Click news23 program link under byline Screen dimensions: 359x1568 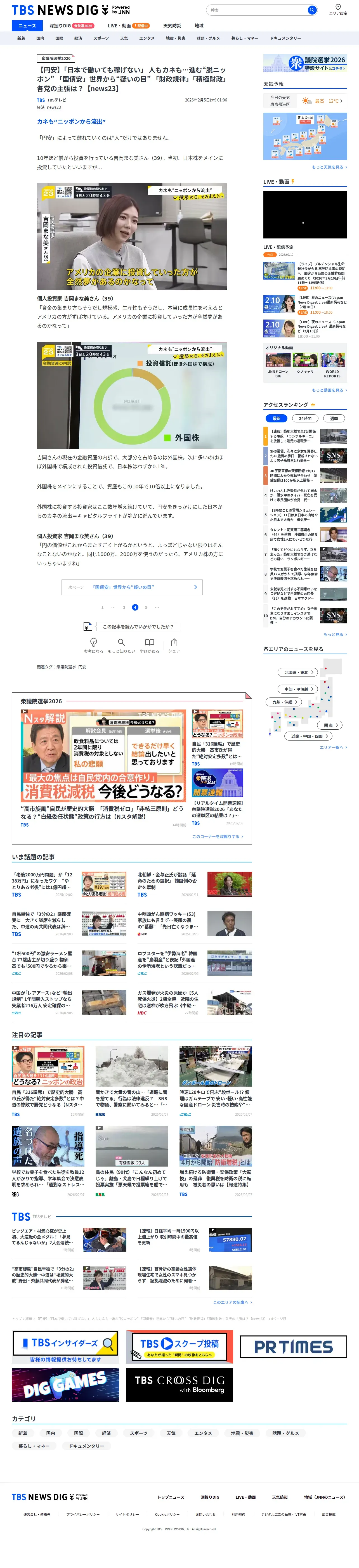[54, 107]
